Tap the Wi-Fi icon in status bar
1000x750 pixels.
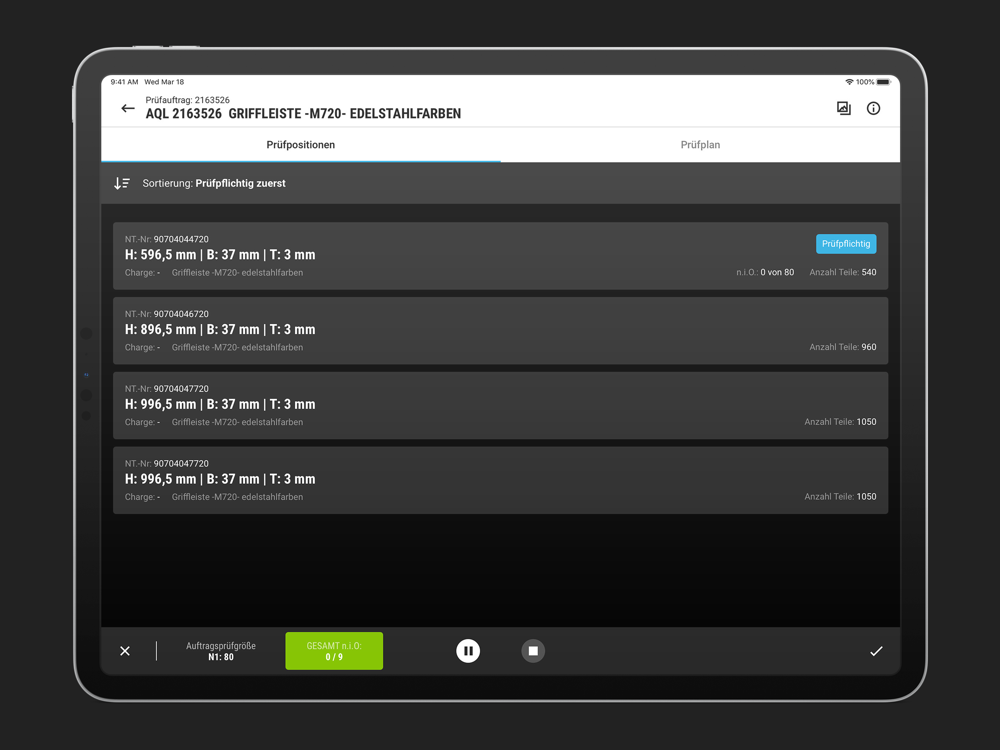pos(849,82)
